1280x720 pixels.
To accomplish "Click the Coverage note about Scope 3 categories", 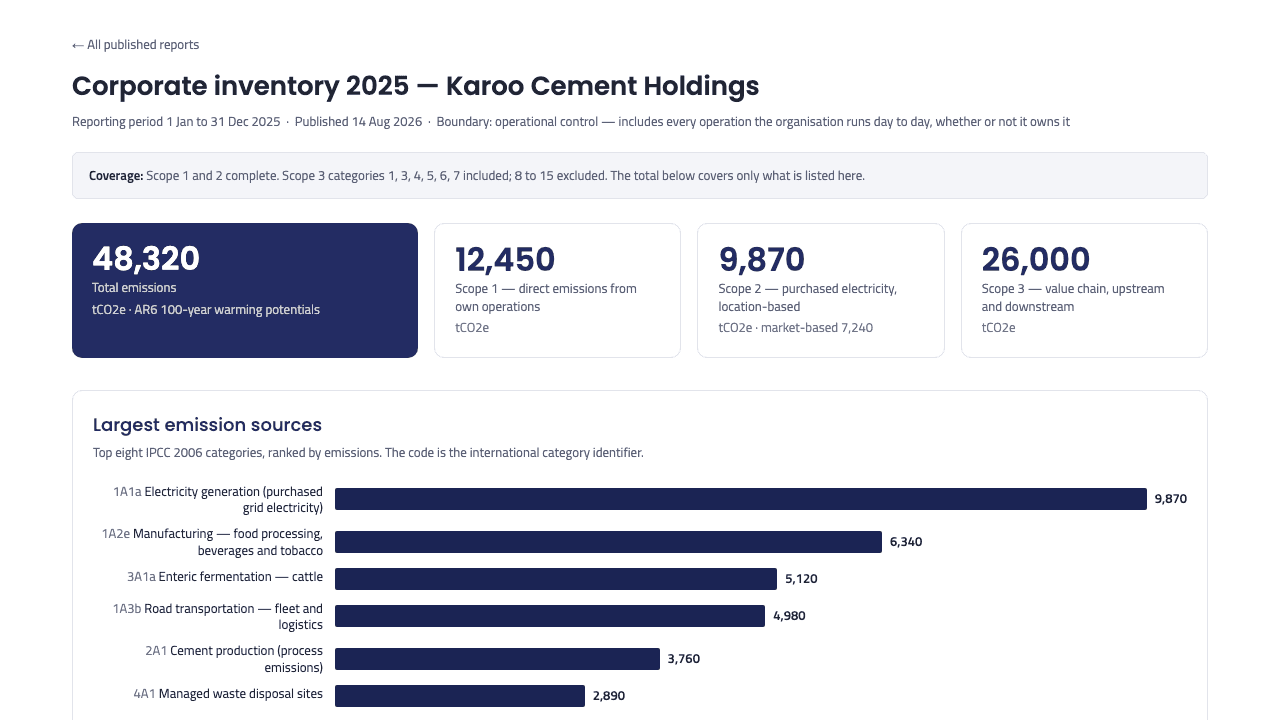I will (x=640, y=176).
